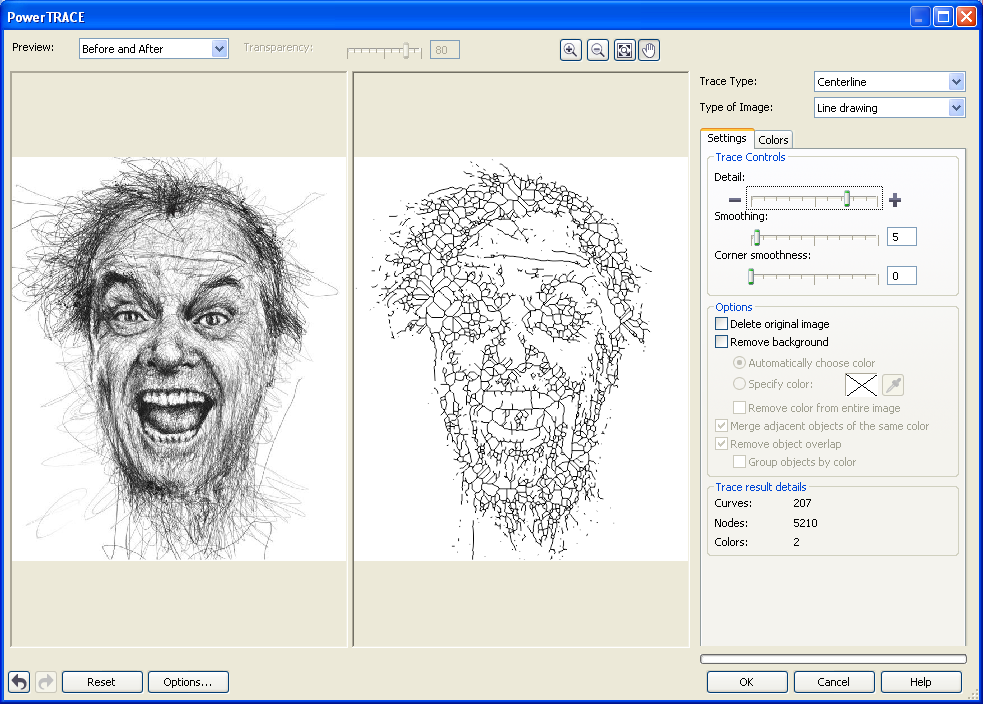
Task: Check Remove color from entire image
Action: click(x=740, y=408)
